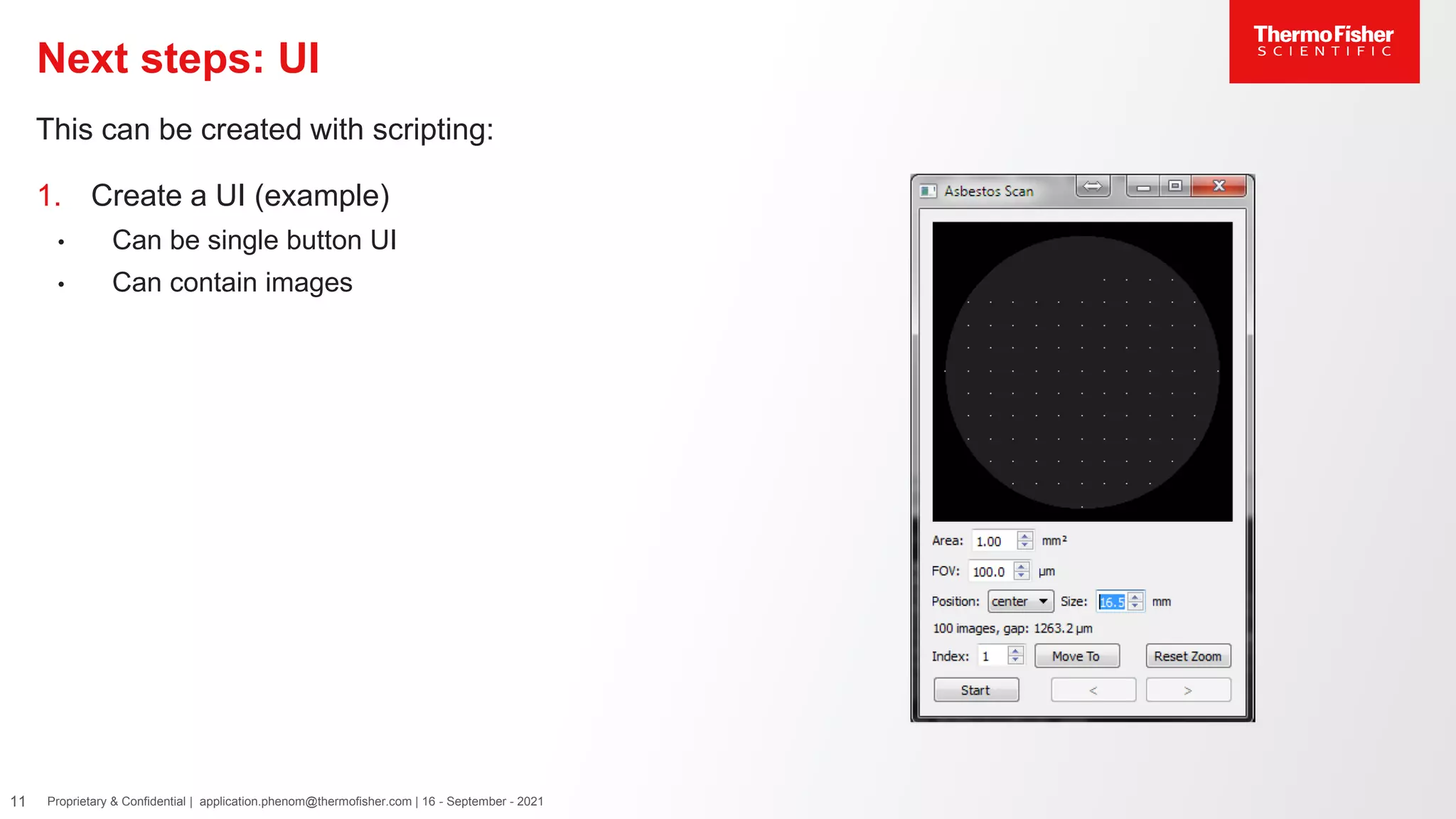1456x819 pixels.
Task: Click the 'Asbestos Scan' window title text
Action: tap(989, 191)
